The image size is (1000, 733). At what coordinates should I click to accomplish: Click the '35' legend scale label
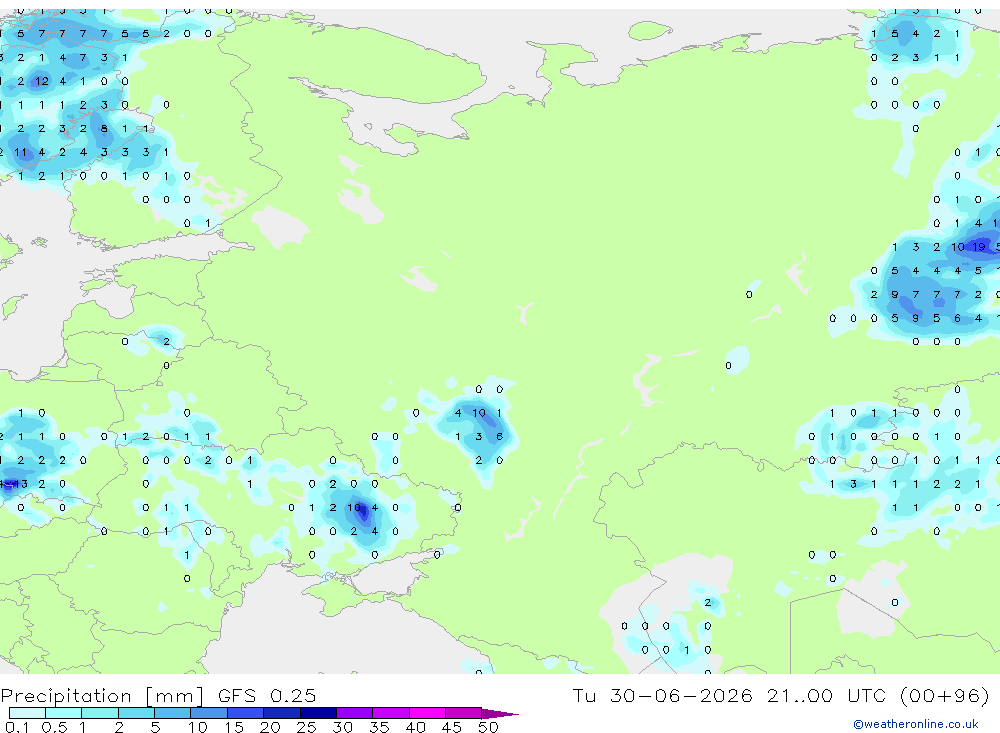379,727
